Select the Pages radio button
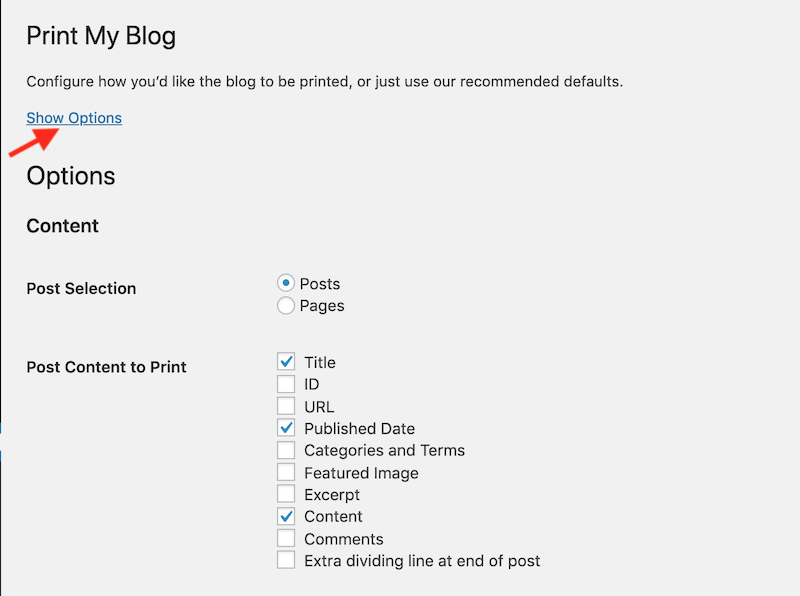 [x=286, y=306]
